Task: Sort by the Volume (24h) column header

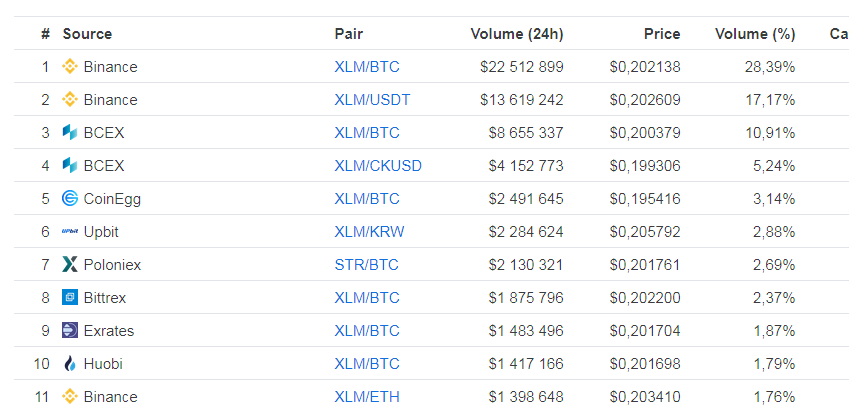Action: [x=517, y=34]
